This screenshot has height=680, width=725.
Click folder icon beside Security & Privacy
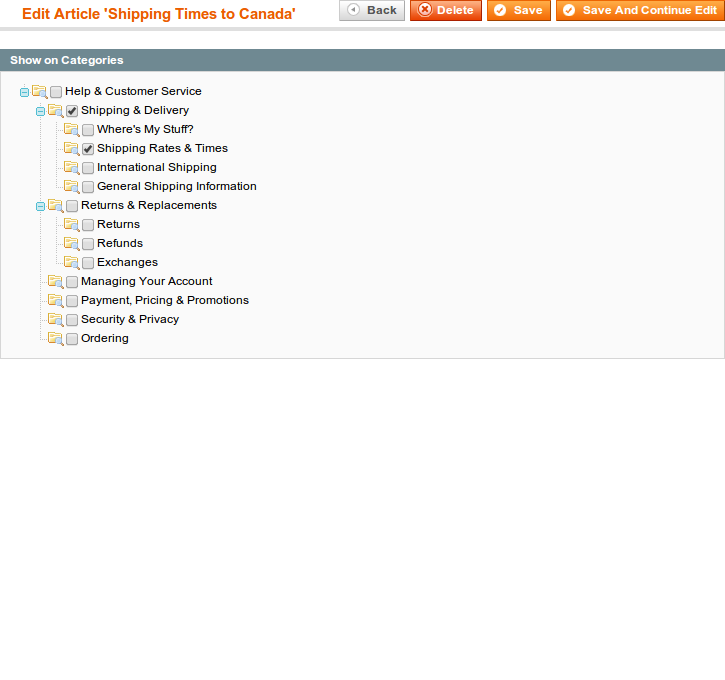[55, 319]
